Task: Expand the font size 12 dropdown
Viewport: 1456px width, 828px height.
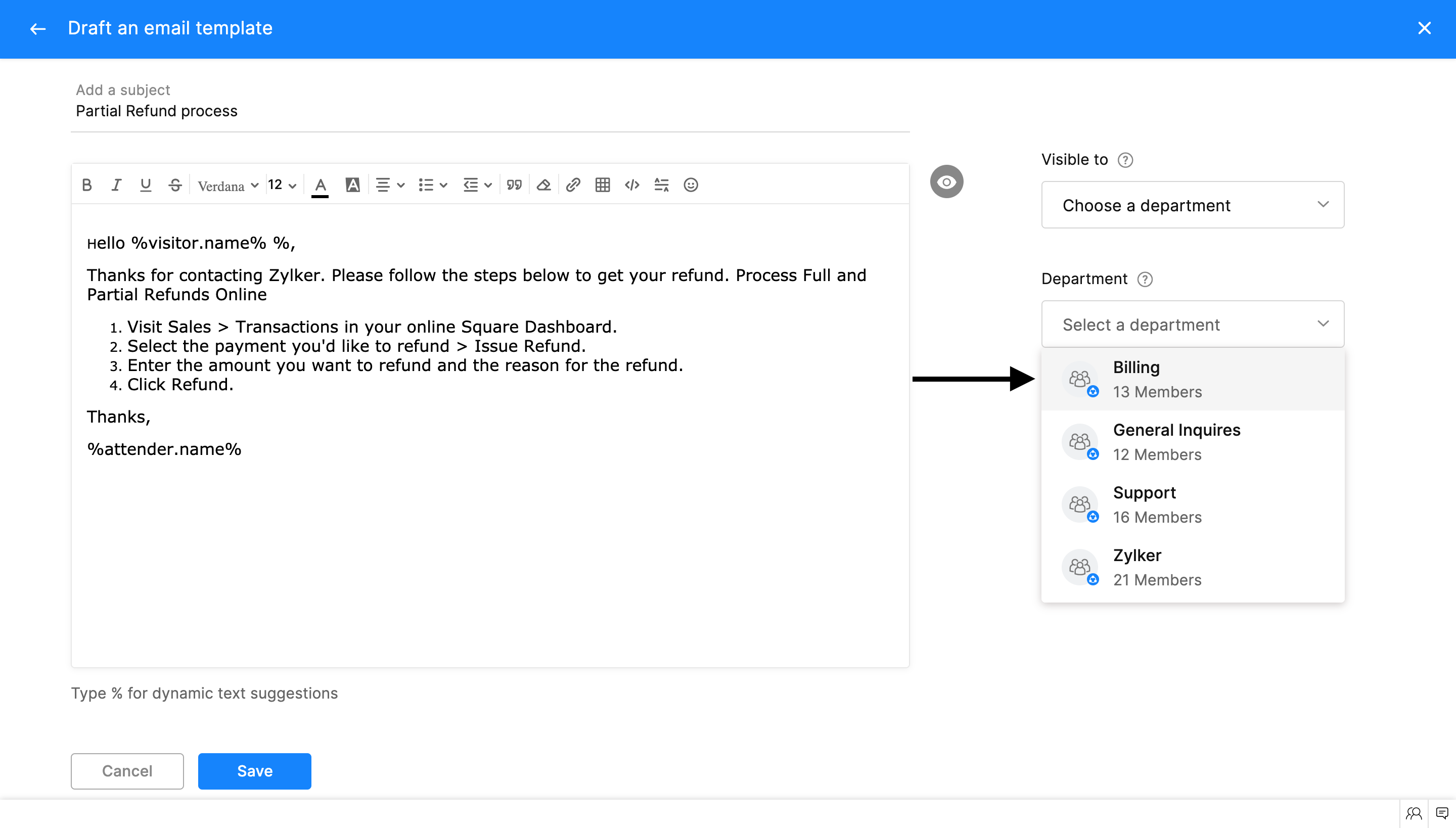Action: (x=283, y=185)
